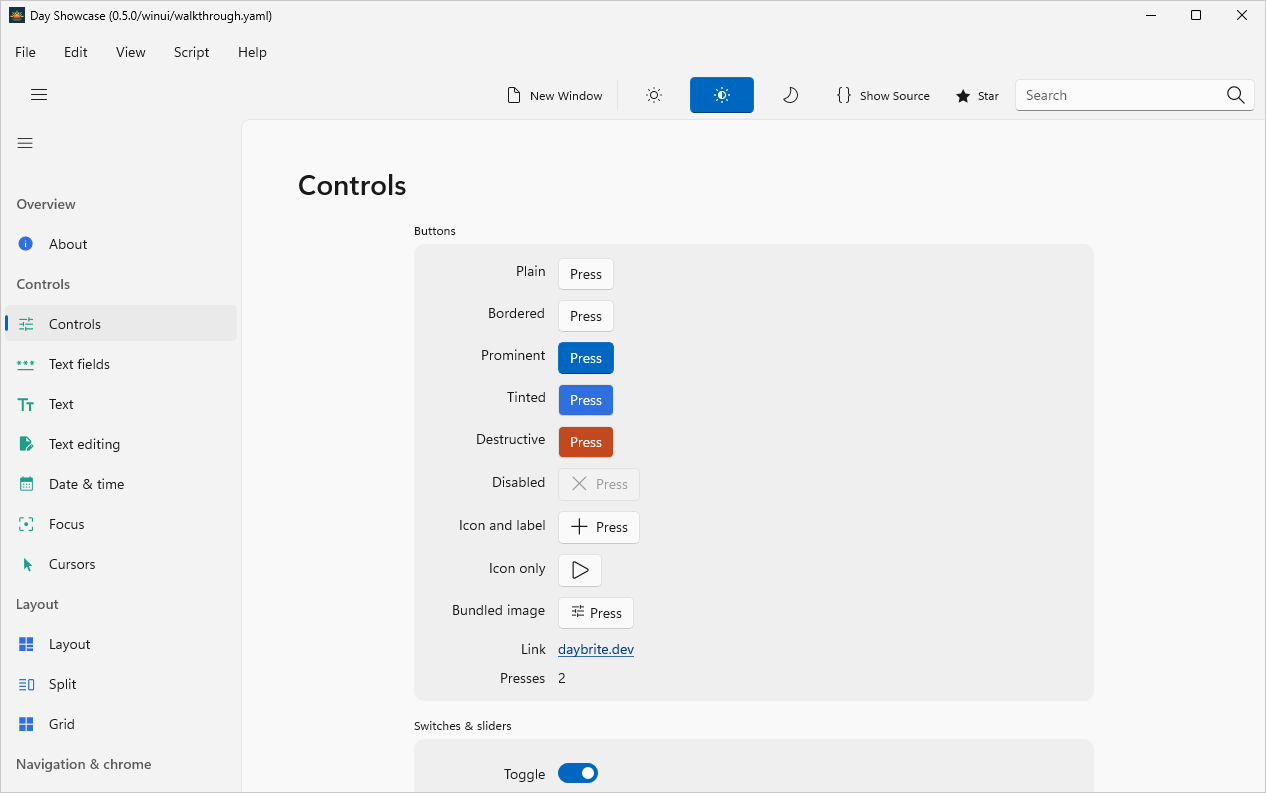
Task: Open the Script menu
Action: 191,52
